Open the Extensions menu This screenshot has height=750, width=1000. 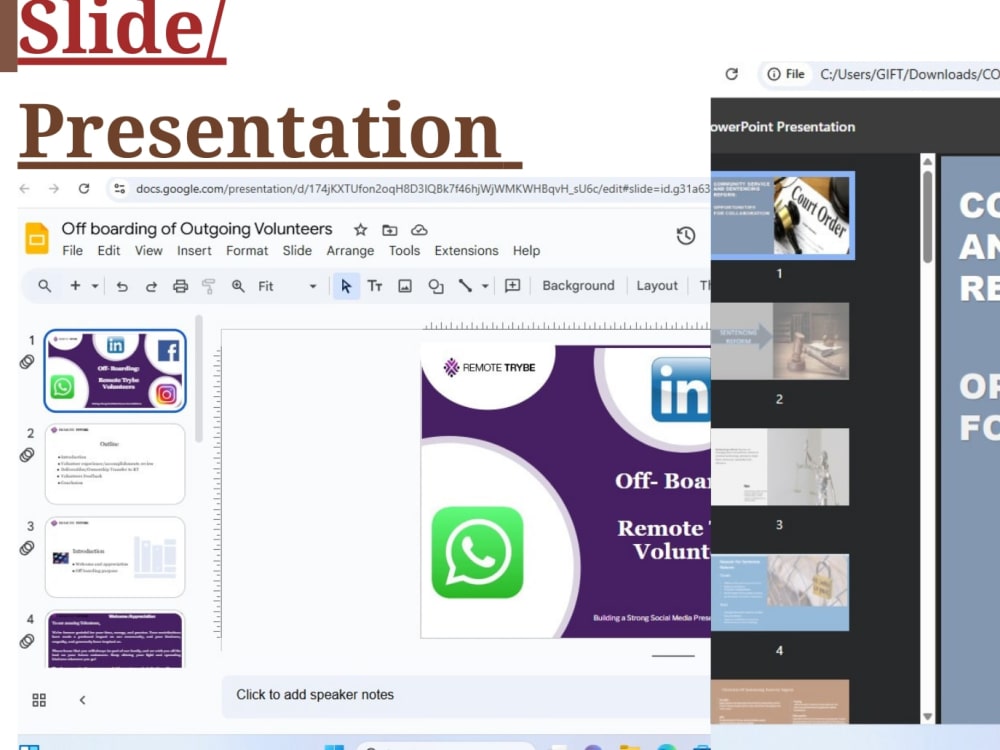pos(466,251)
